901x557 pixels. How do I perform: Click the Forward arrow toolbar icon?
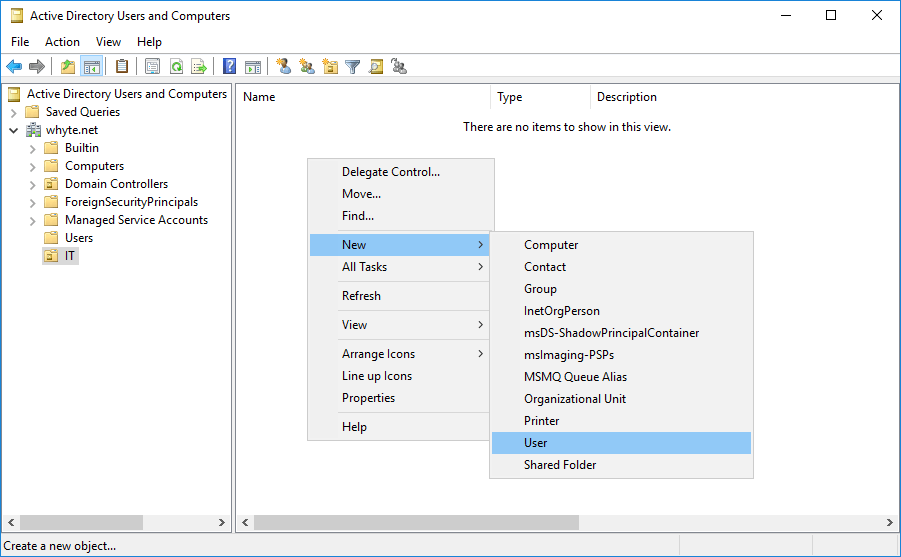coord(37,67)
